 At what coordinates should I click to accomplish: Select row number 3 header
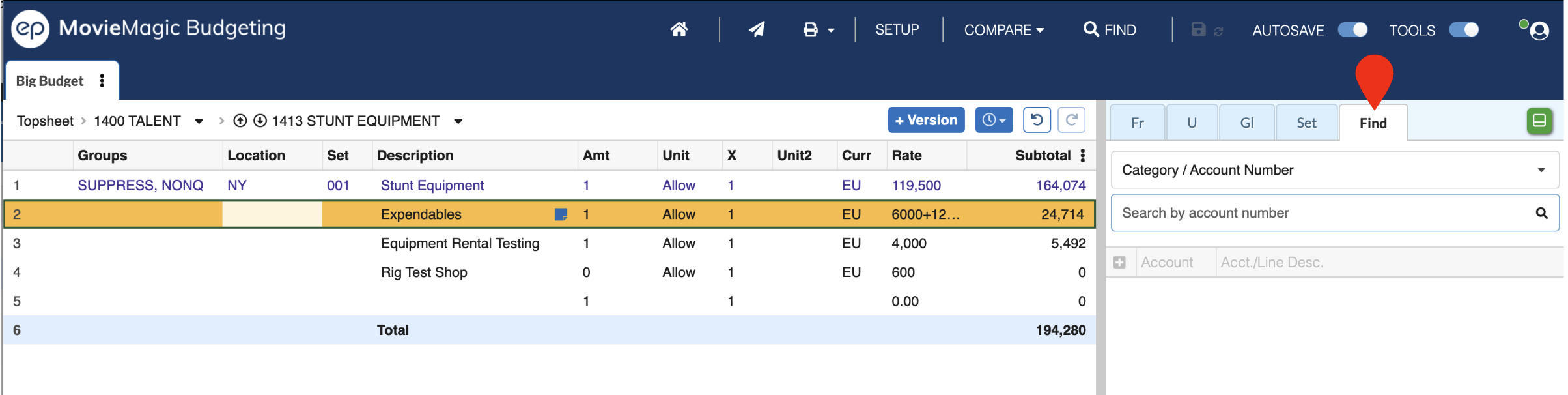(17, 243)
